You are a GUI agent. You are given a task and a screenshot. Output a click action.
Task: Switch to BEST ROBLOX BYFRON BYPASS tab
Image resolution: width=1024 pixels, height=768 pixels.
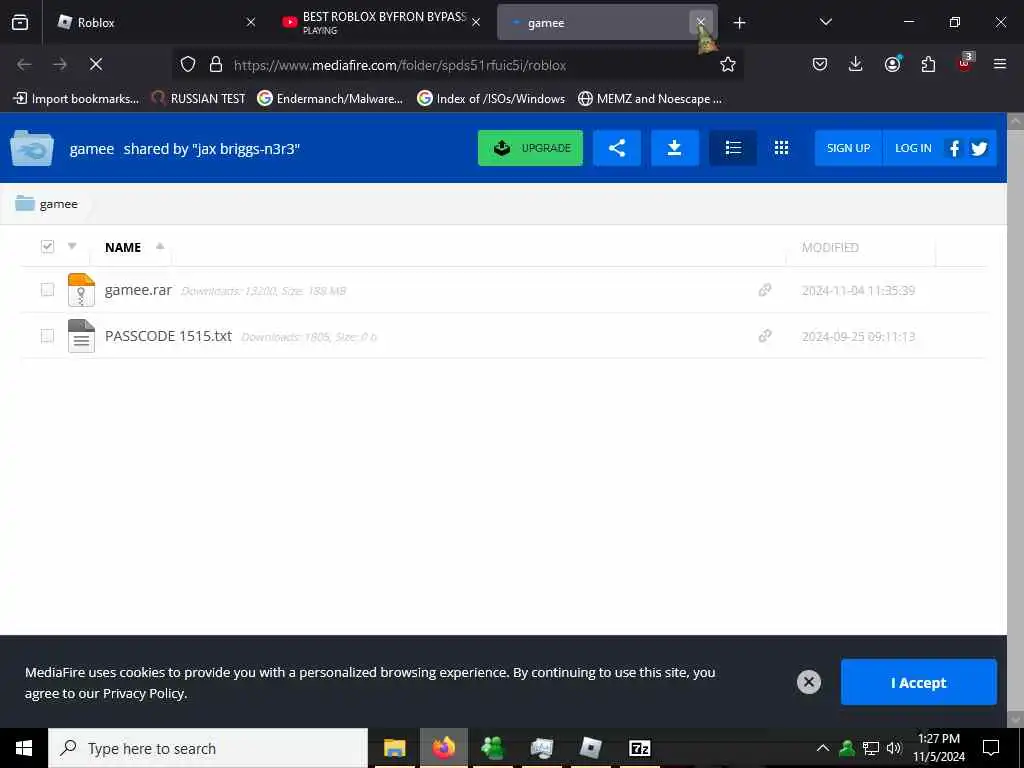383,22
